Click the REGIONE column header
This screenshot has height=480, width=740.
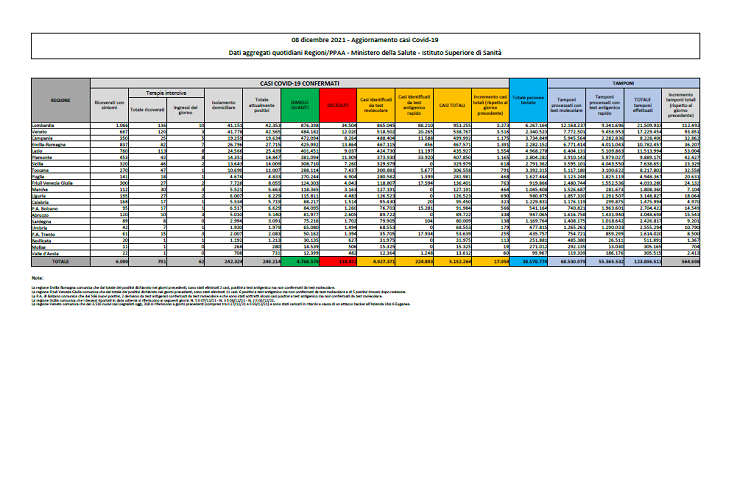pyautogui.click(x=60, y=101)
